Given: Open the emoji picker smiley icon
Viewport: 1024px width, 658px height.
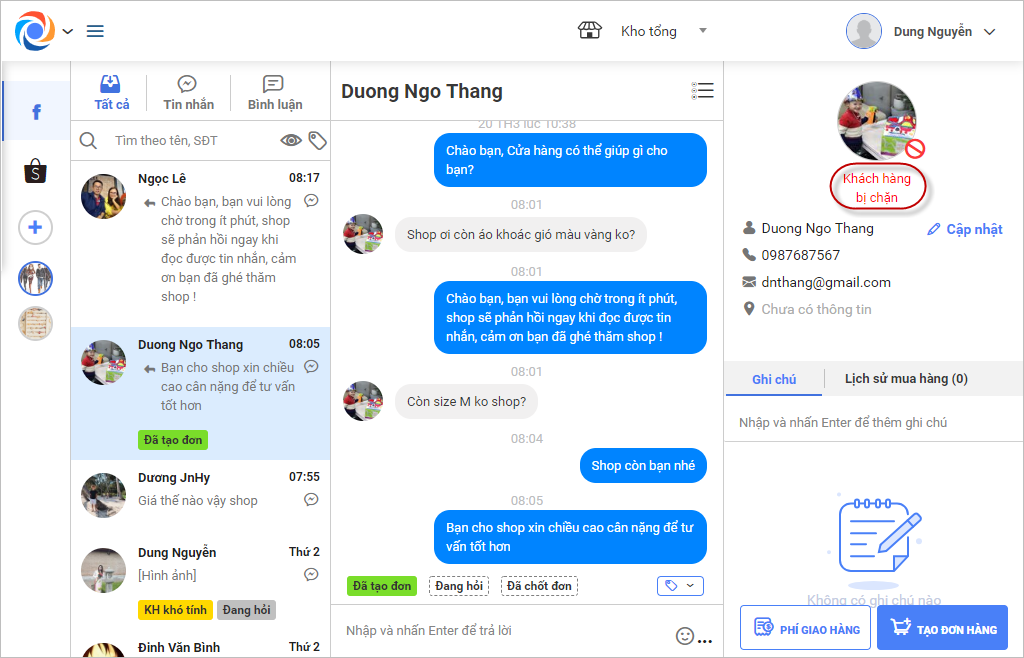Looking at the screenshot, I should pyautogui.click(x=684, y=636).
